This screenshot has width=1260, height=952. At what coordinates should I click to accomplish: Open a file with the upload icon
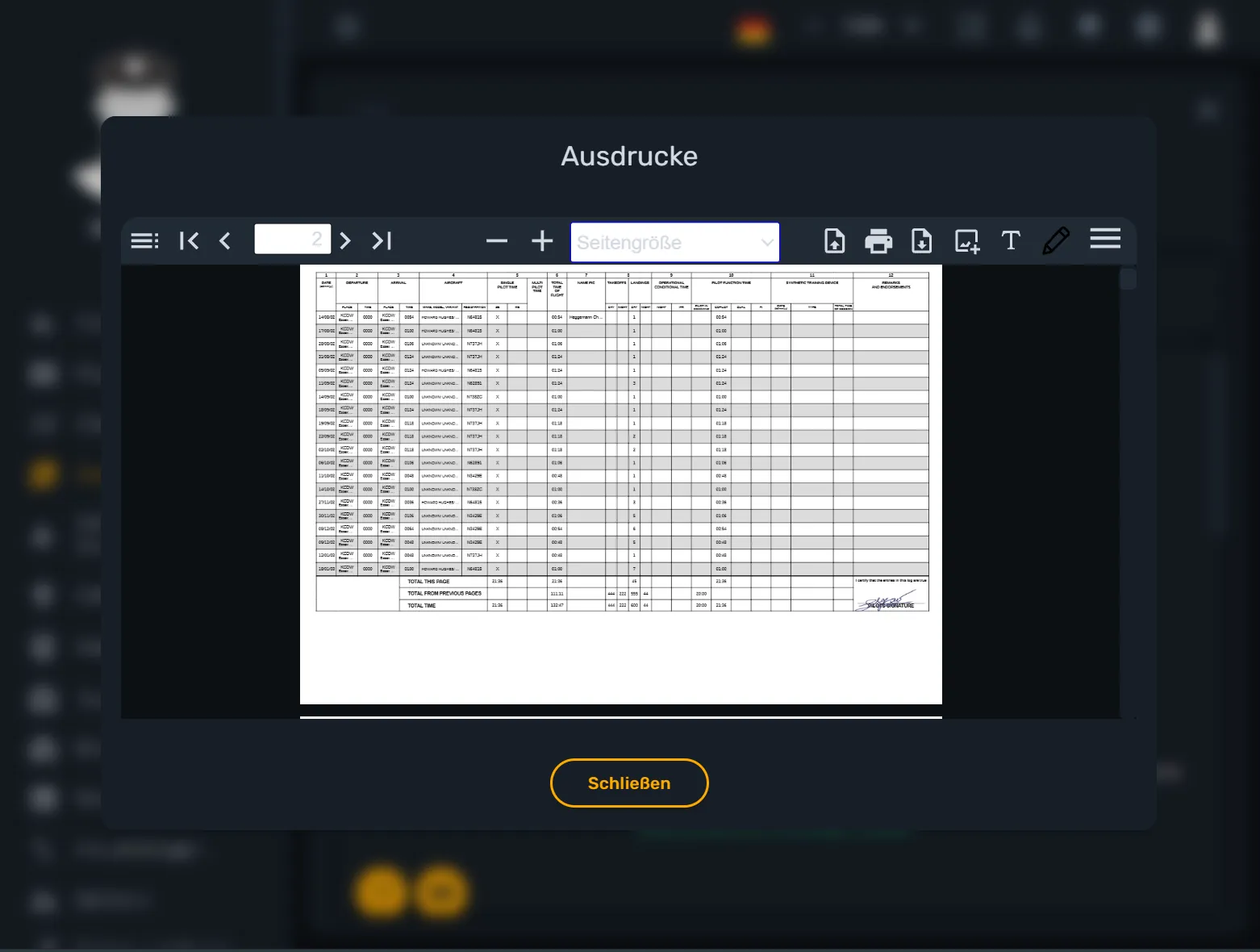tap(835, 240)
